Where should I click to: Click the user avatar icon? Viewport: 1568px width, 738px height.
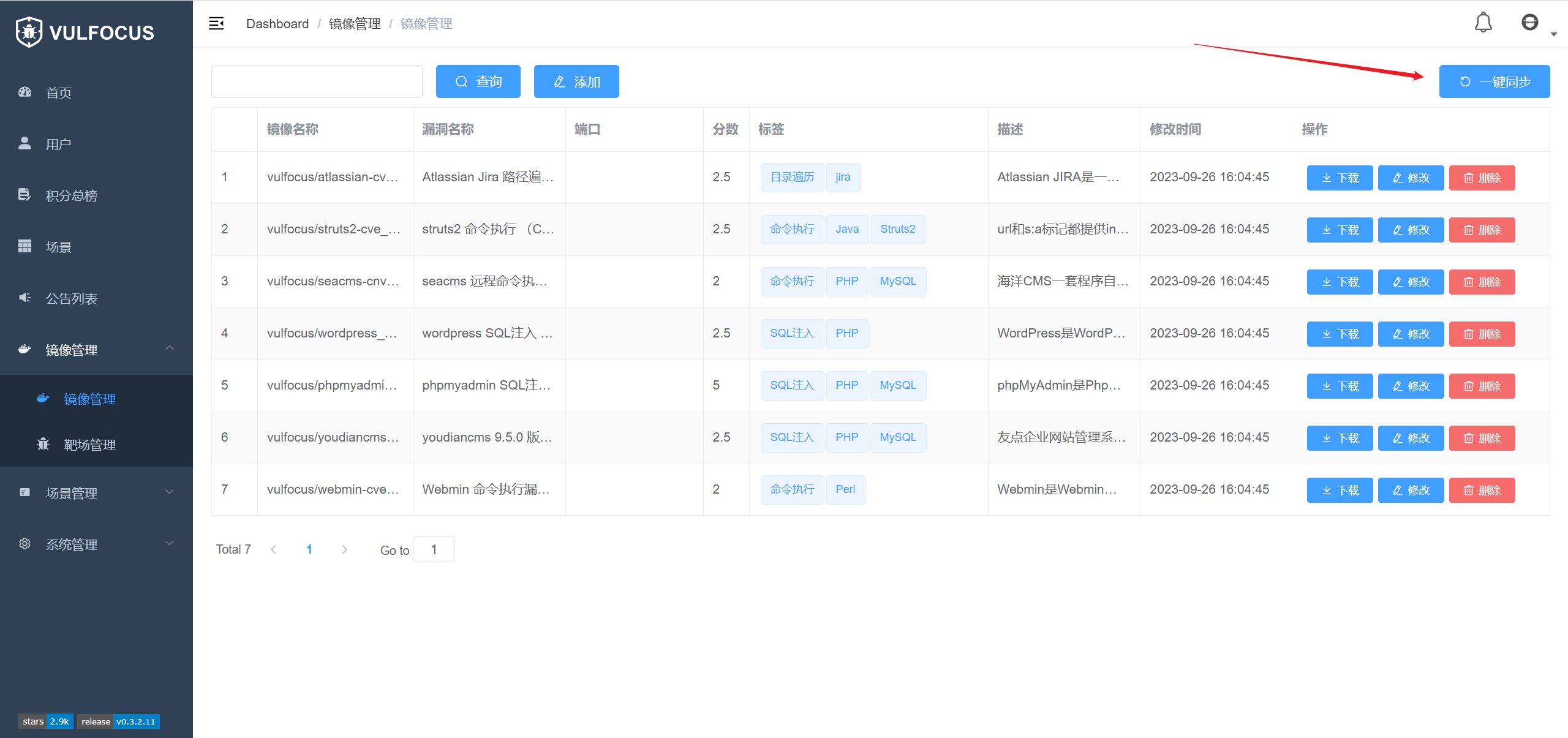click(1529, 23)
